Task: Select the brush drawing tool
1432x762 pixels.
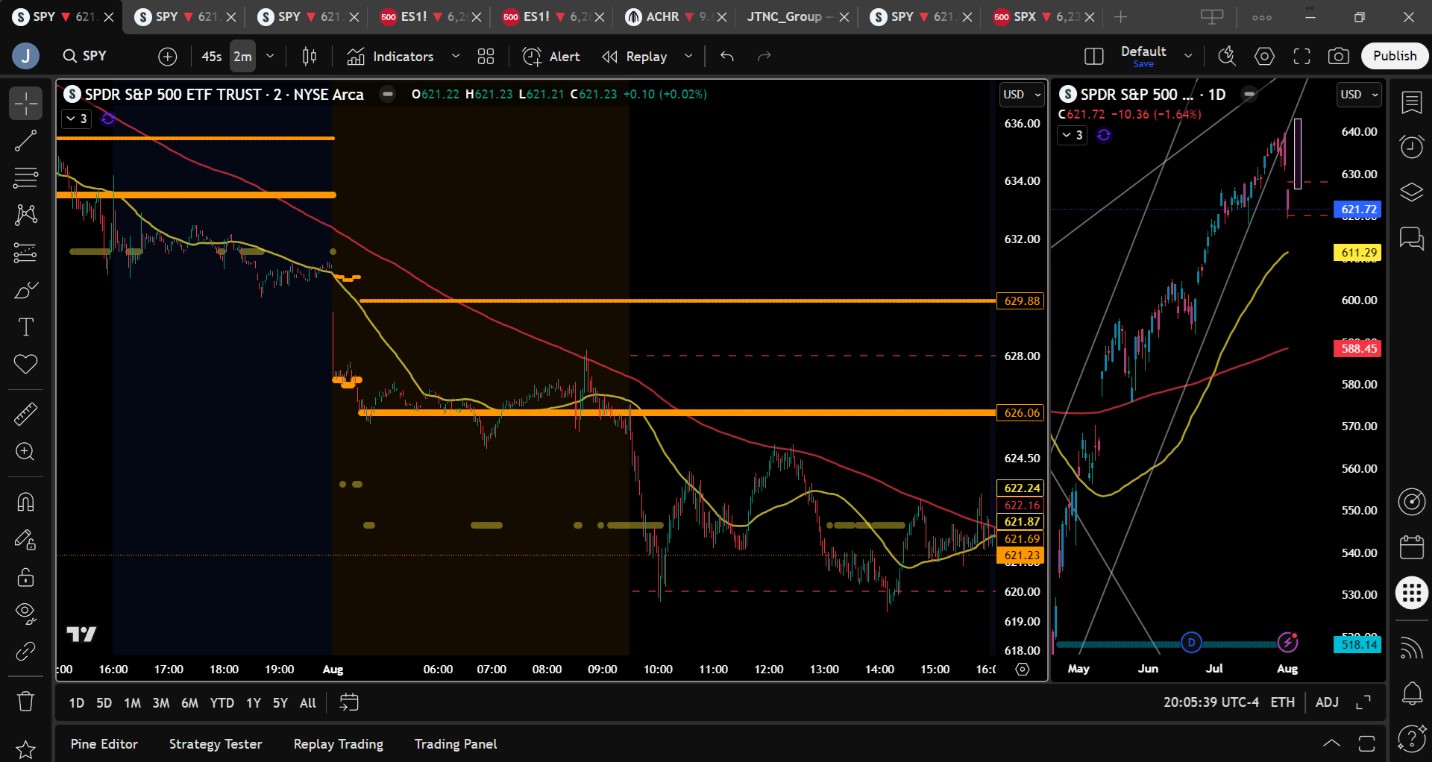Action: (26, 290)
